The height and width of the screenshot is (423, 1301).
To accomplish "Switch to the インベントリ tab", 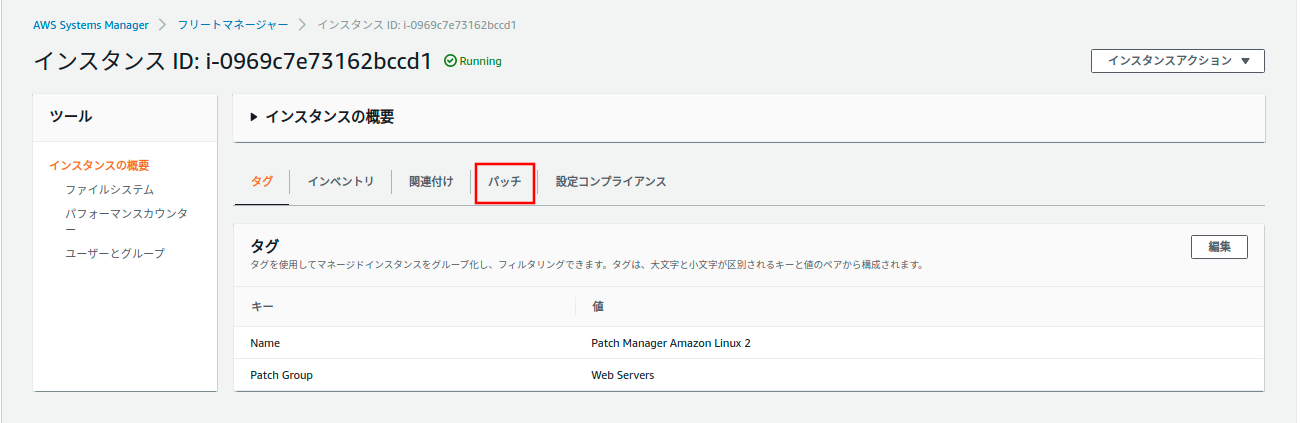I will [x=340, y=182].
